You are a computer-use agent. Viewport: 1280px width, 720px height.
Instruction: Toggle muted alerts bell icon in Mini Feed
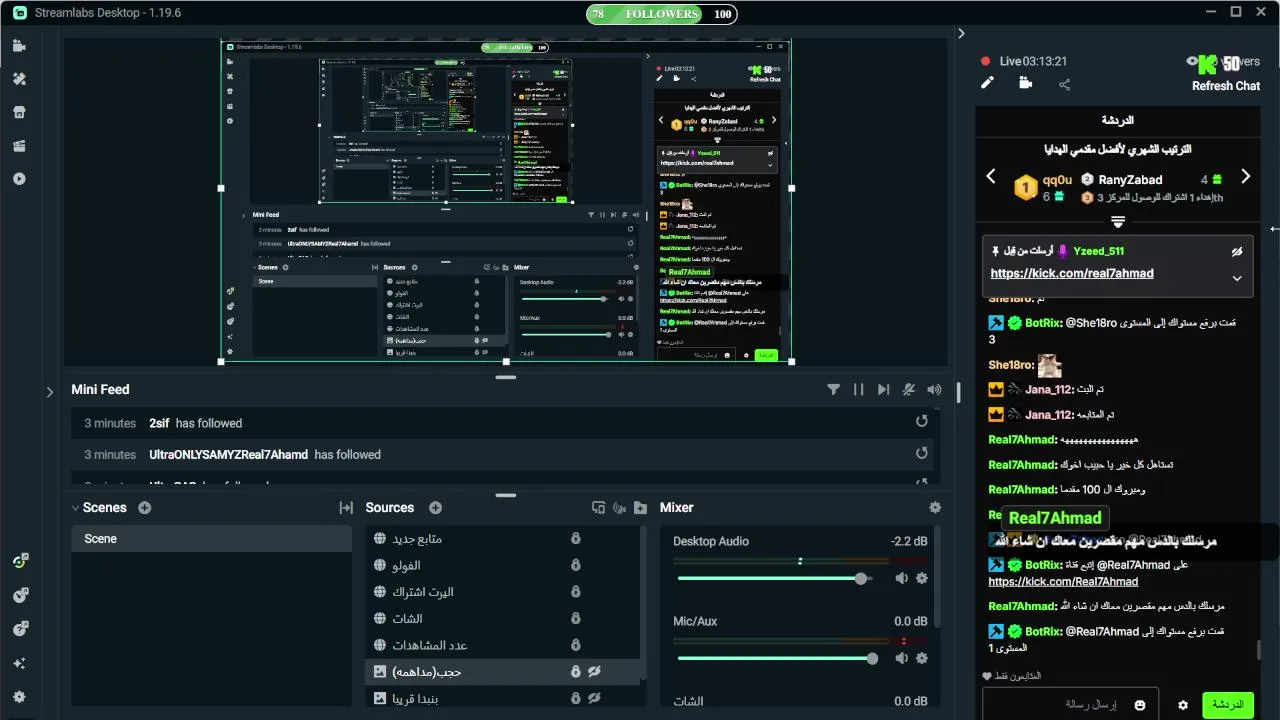click(x=909, y=390)
